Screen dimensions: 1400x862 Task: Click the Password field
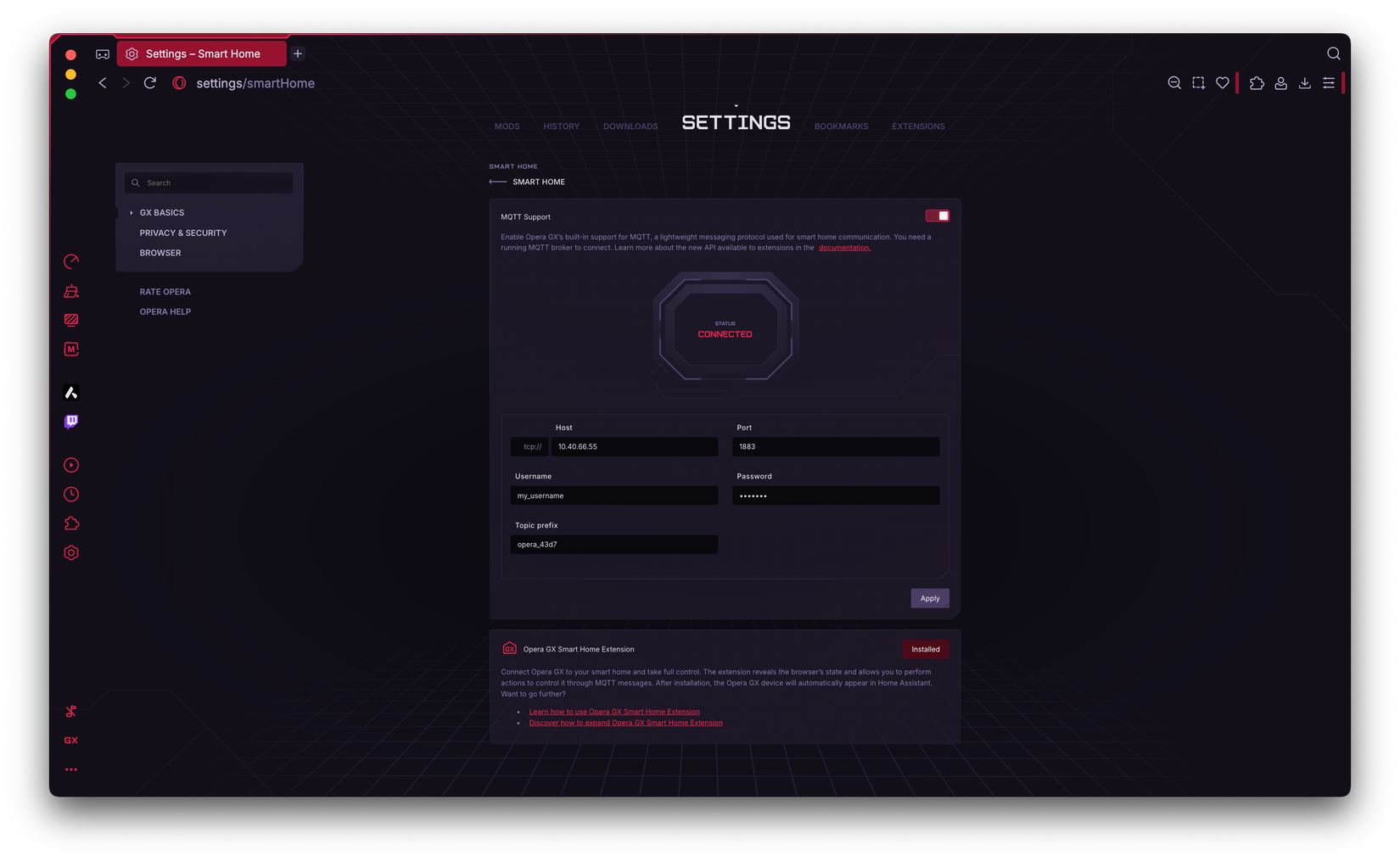[x=836, y=495]
